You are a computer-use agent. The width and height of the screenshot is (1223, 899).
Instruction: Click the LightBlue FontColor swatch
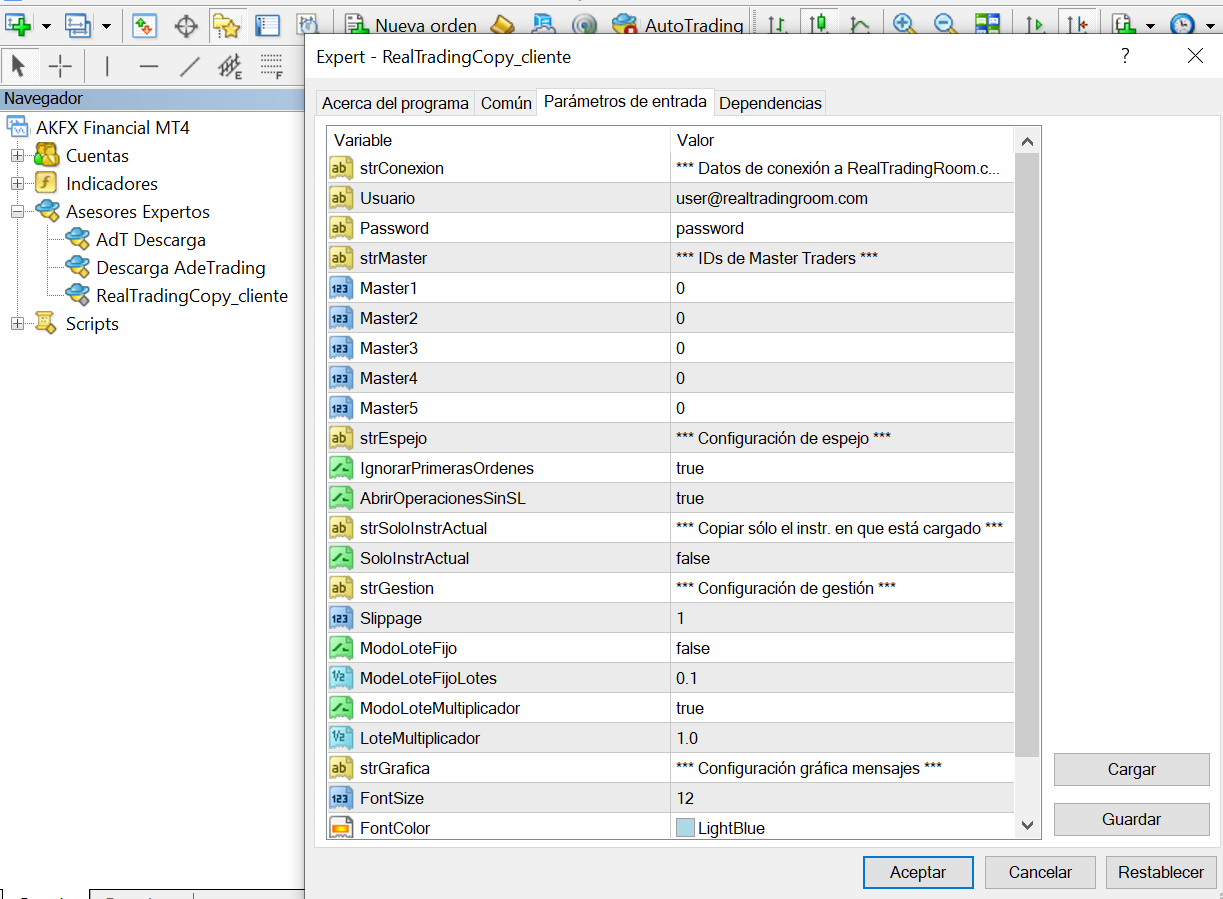click(685, 828)
